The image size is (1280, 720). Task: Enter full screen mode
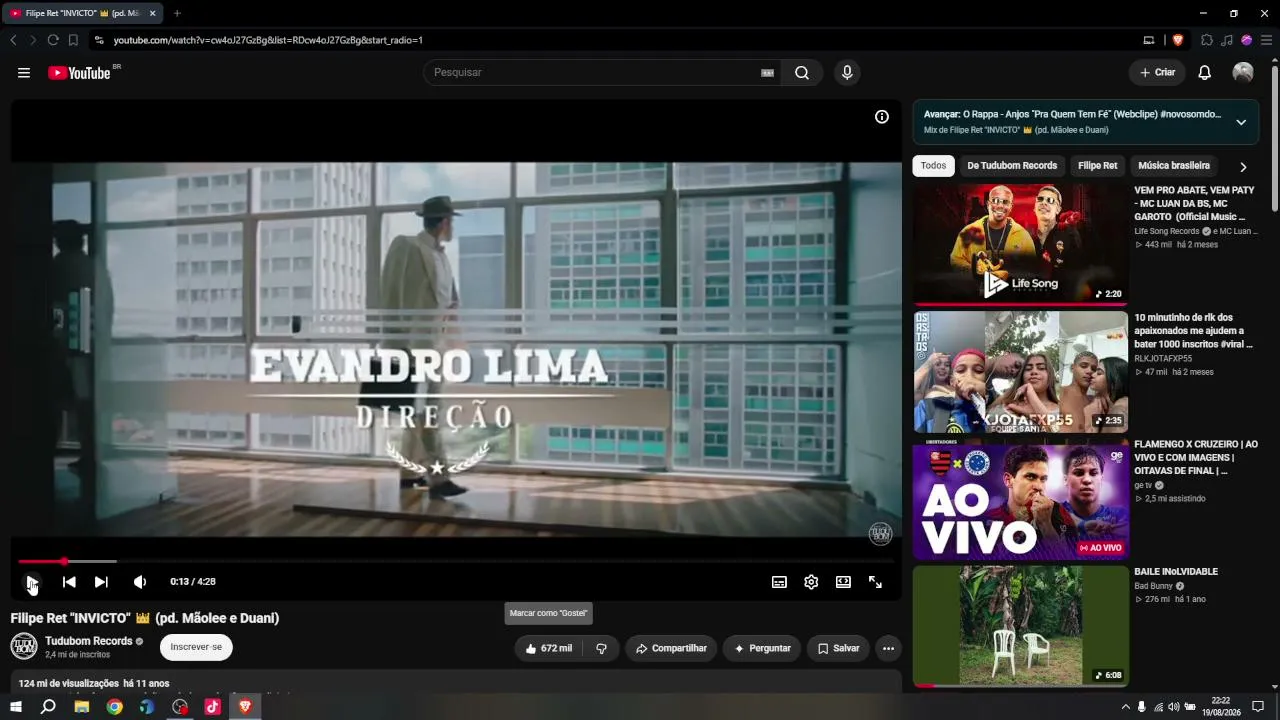875,582
